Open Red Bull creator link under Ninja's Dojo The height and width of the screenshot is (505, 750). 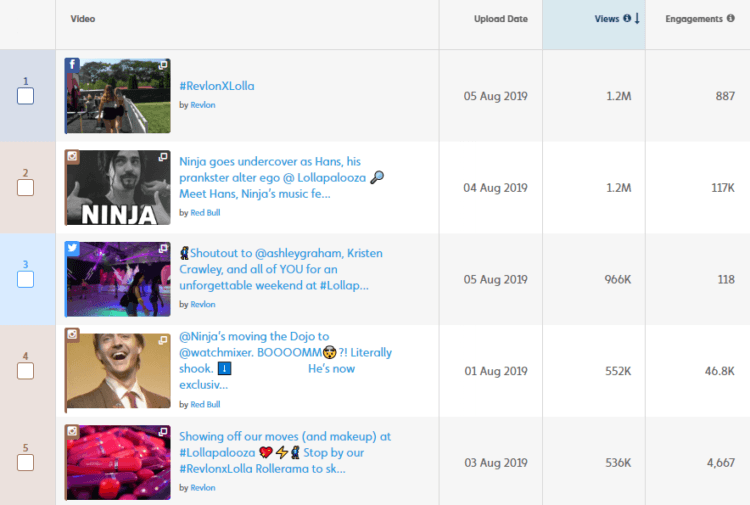(205, 405)
